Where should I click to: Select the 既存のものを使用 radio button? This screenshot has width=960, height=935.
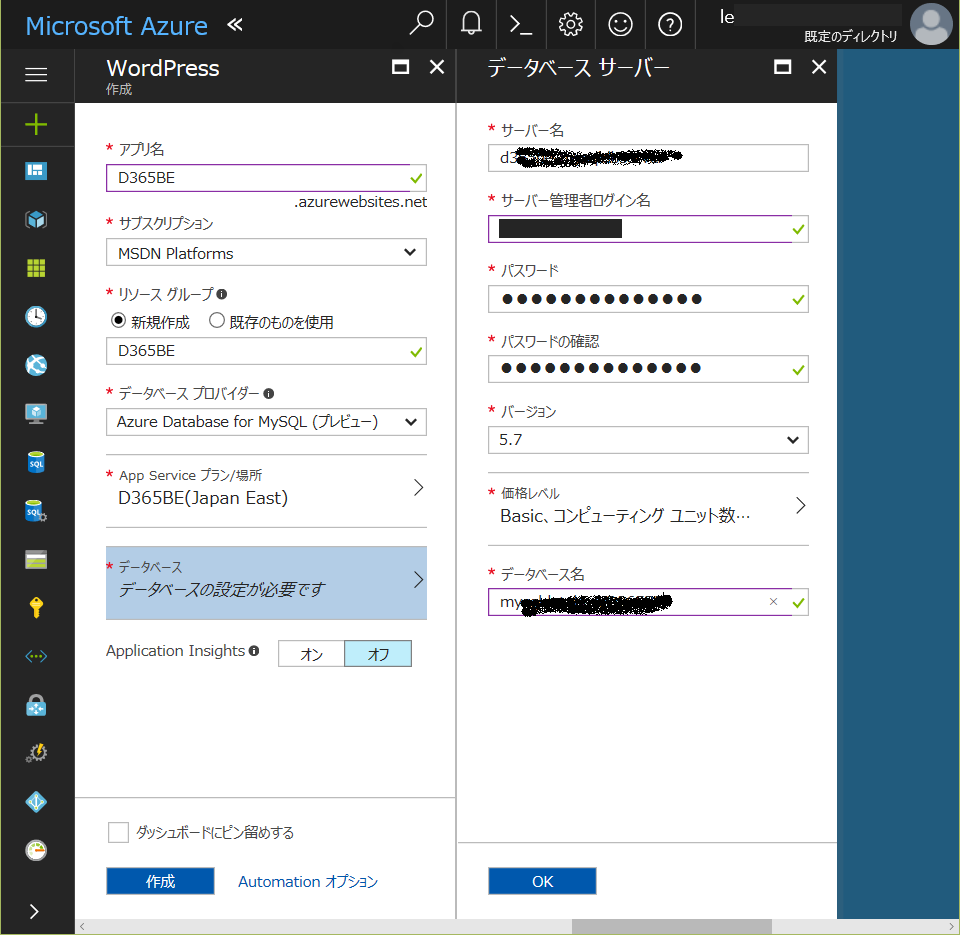tap(217, 320)
